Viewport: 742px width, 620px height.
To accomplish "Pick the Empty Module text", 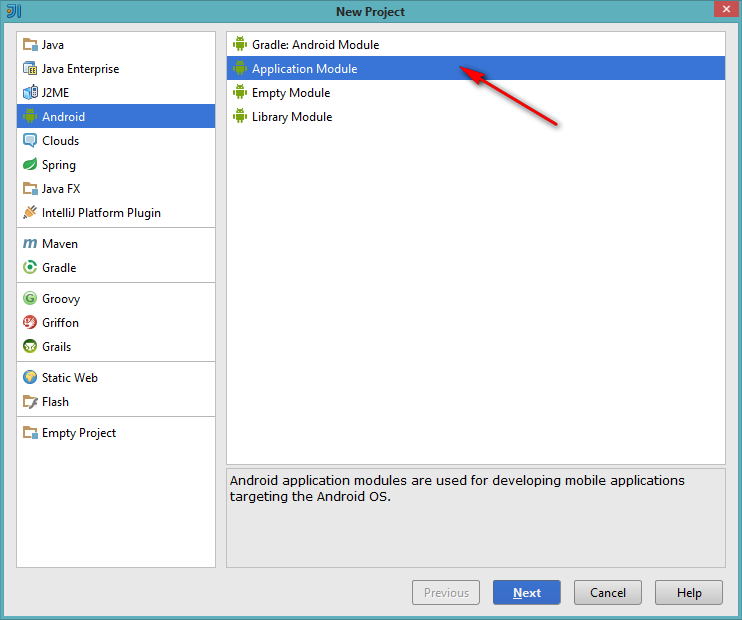I will tap(291, 93).
